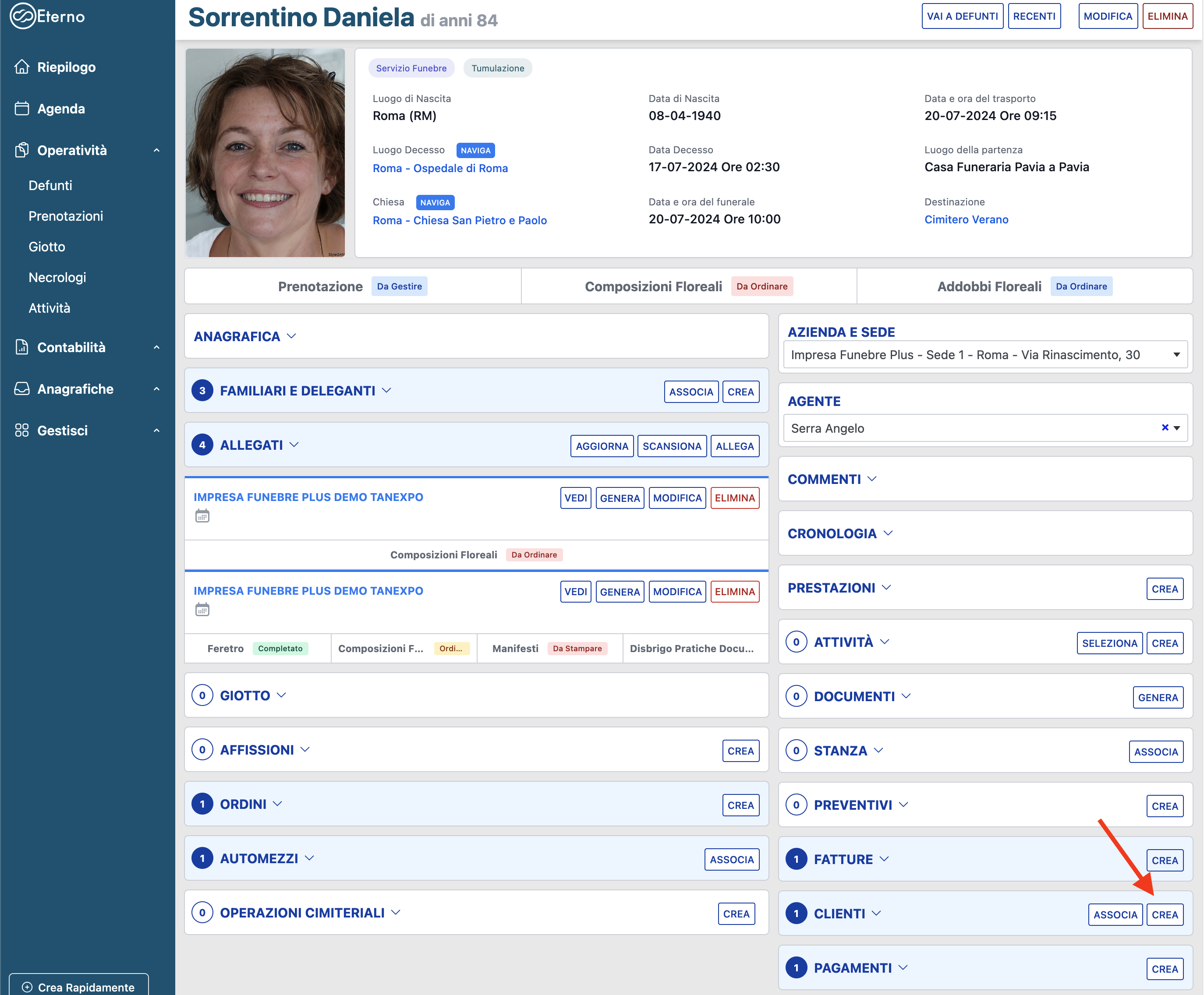Click the Contabilità document icon
1204x995 pixels.
point(22,347)
